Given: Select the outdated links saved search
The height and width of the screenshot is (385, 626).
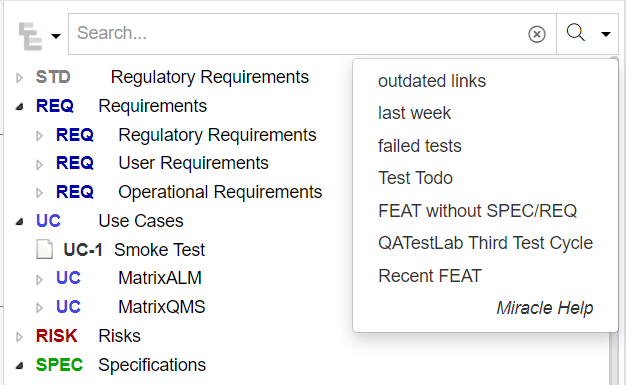Looking at the screenshot, I should click(x=432, y=81).
